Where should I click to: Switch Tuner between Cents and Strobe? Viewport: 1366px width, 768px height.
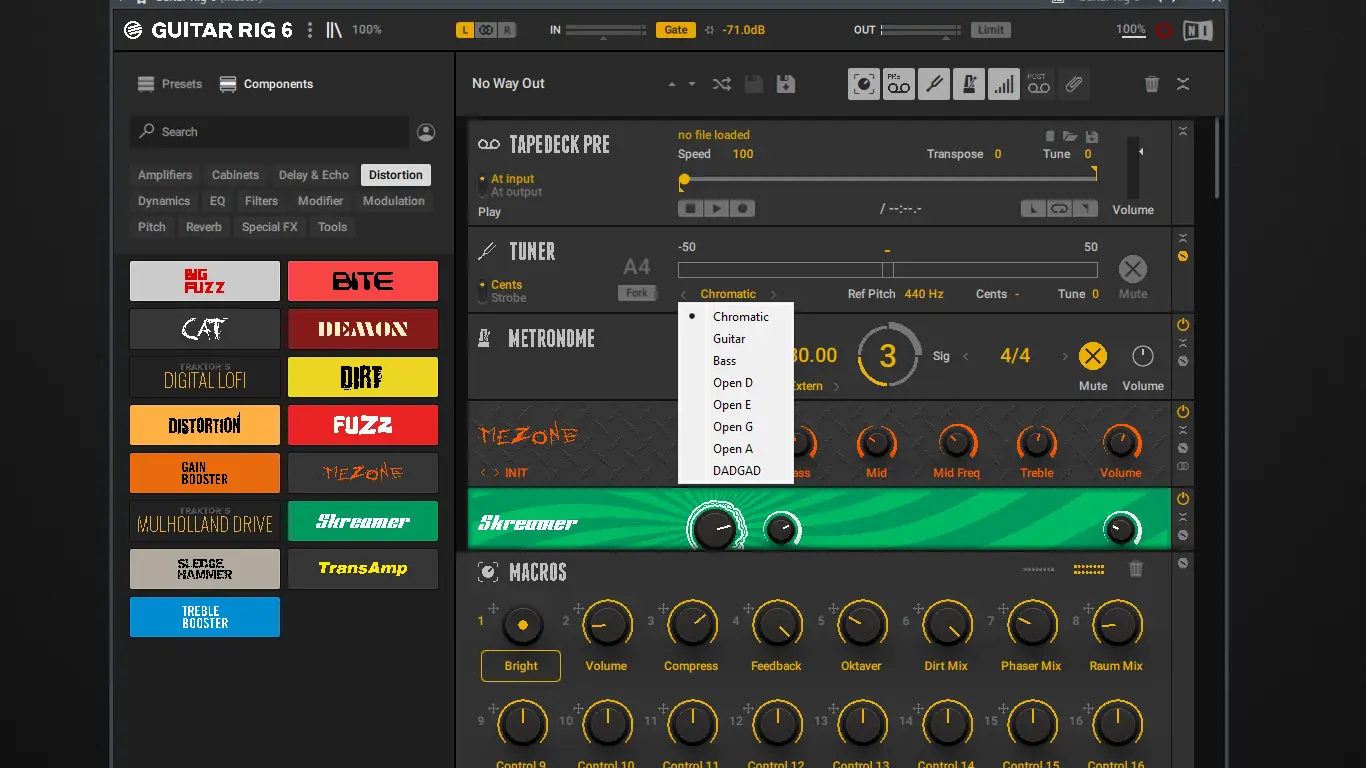click(x=483, y=291)
